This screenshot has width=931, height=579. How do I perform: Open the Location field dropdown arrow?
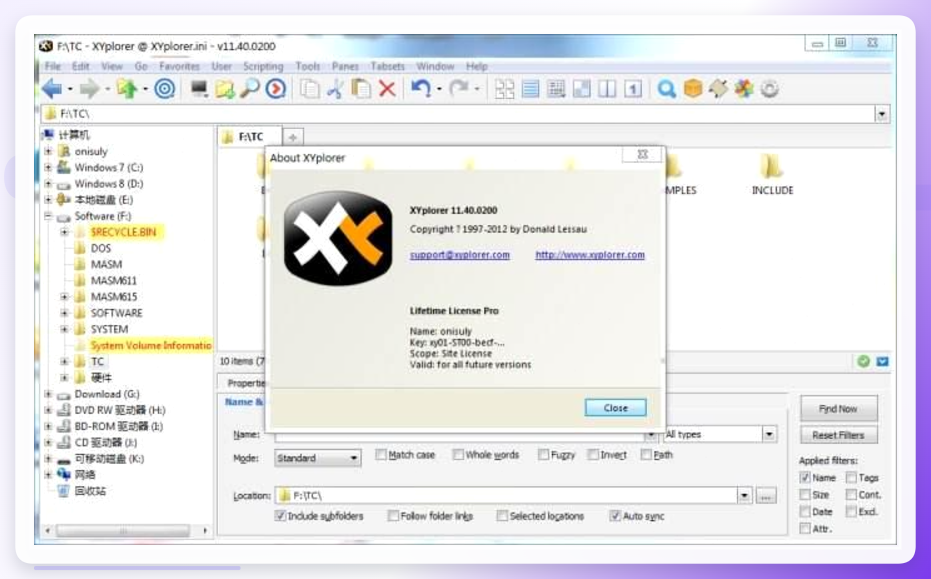[x=744, y=495]
